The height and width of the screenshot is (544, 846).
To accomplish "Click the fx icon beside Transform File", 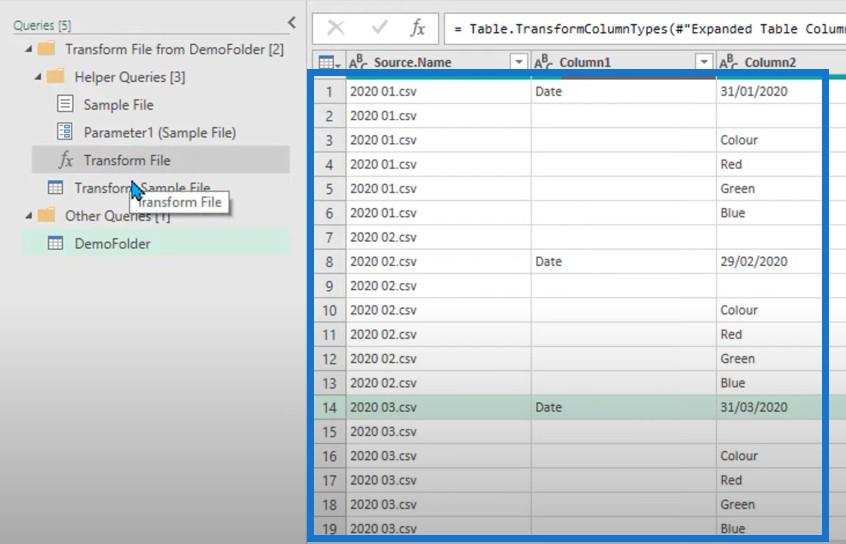I will coord(66,160).
